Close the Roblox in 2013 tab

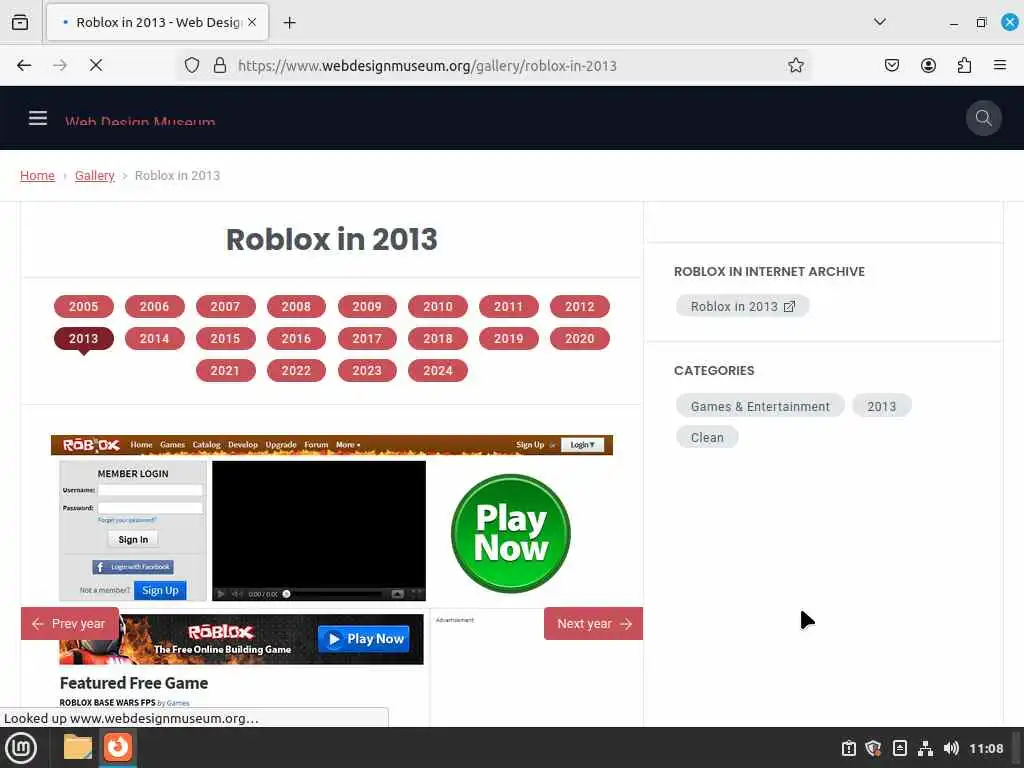coord(252,22)
